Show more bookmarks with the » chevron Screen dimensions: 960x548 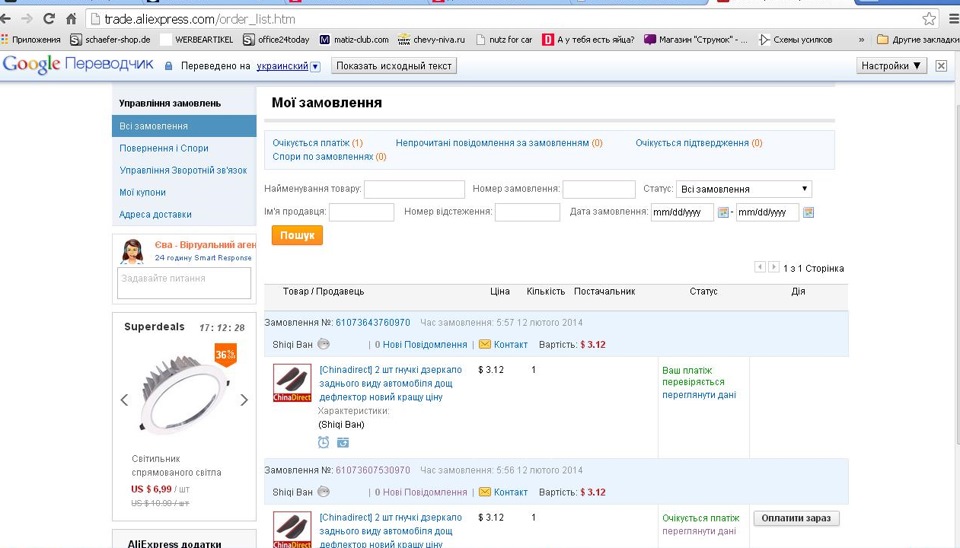(861, 40)
